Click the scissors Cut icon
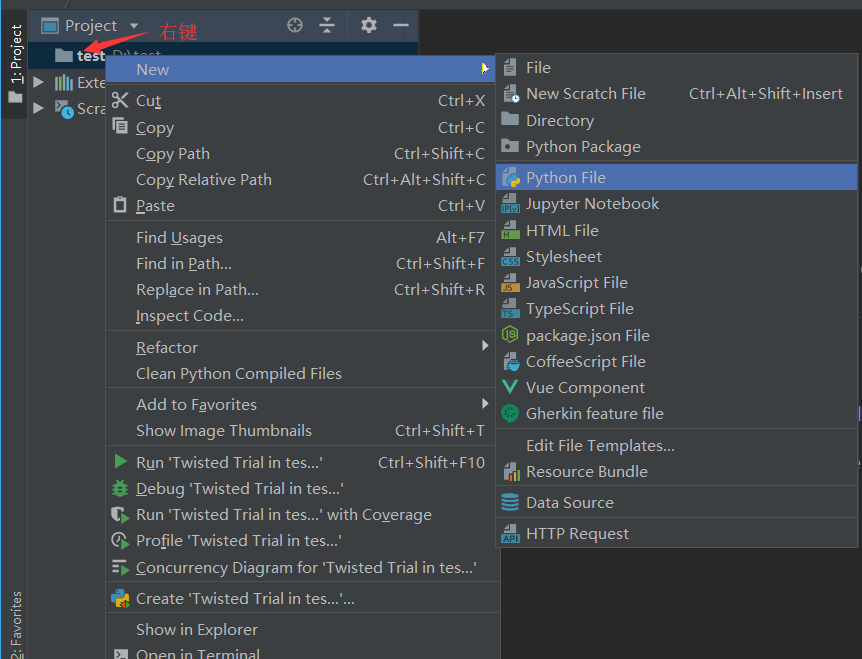The width and height of the screenshot is (862, 659). click(120, 100)
